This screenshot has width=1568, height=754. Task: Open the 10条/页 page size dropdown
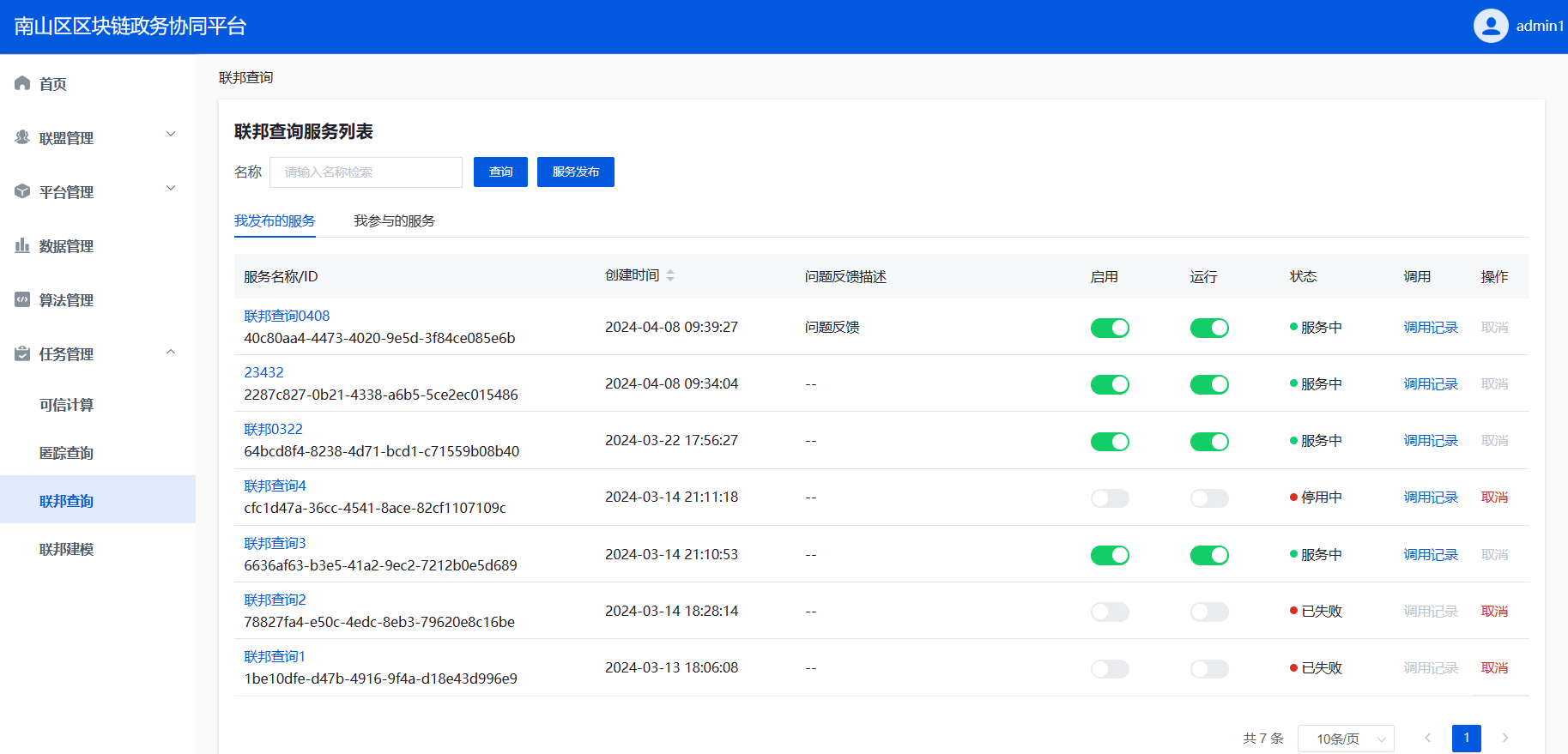click(1346, 739)
